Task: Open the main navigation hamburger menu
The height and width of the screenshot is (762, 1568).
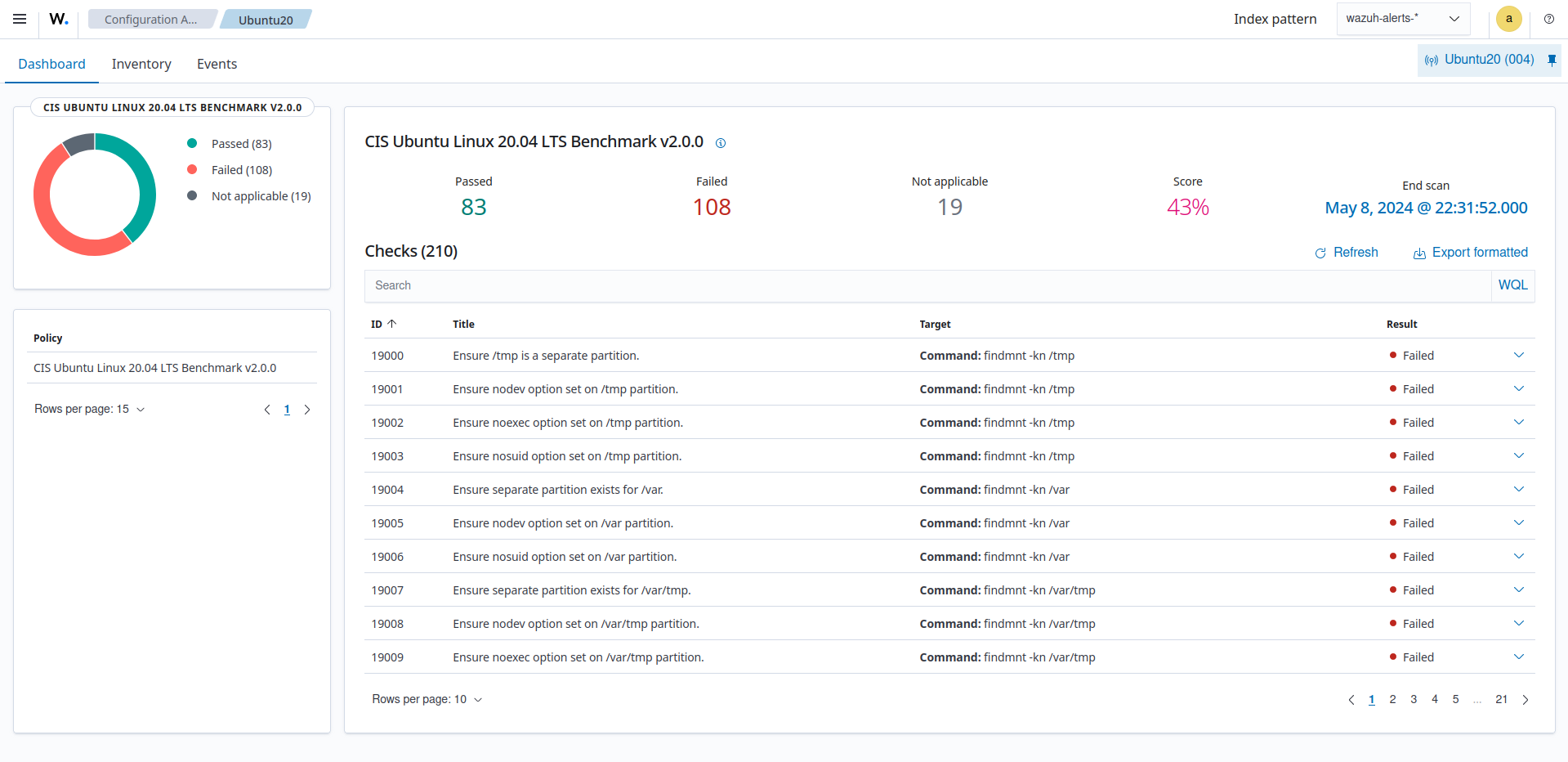Action: pyautogui.click(x=19, y=19)
